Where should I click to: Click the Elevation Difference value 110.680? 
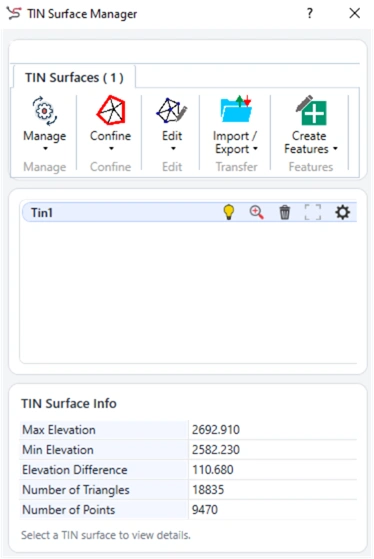(213, 470)
